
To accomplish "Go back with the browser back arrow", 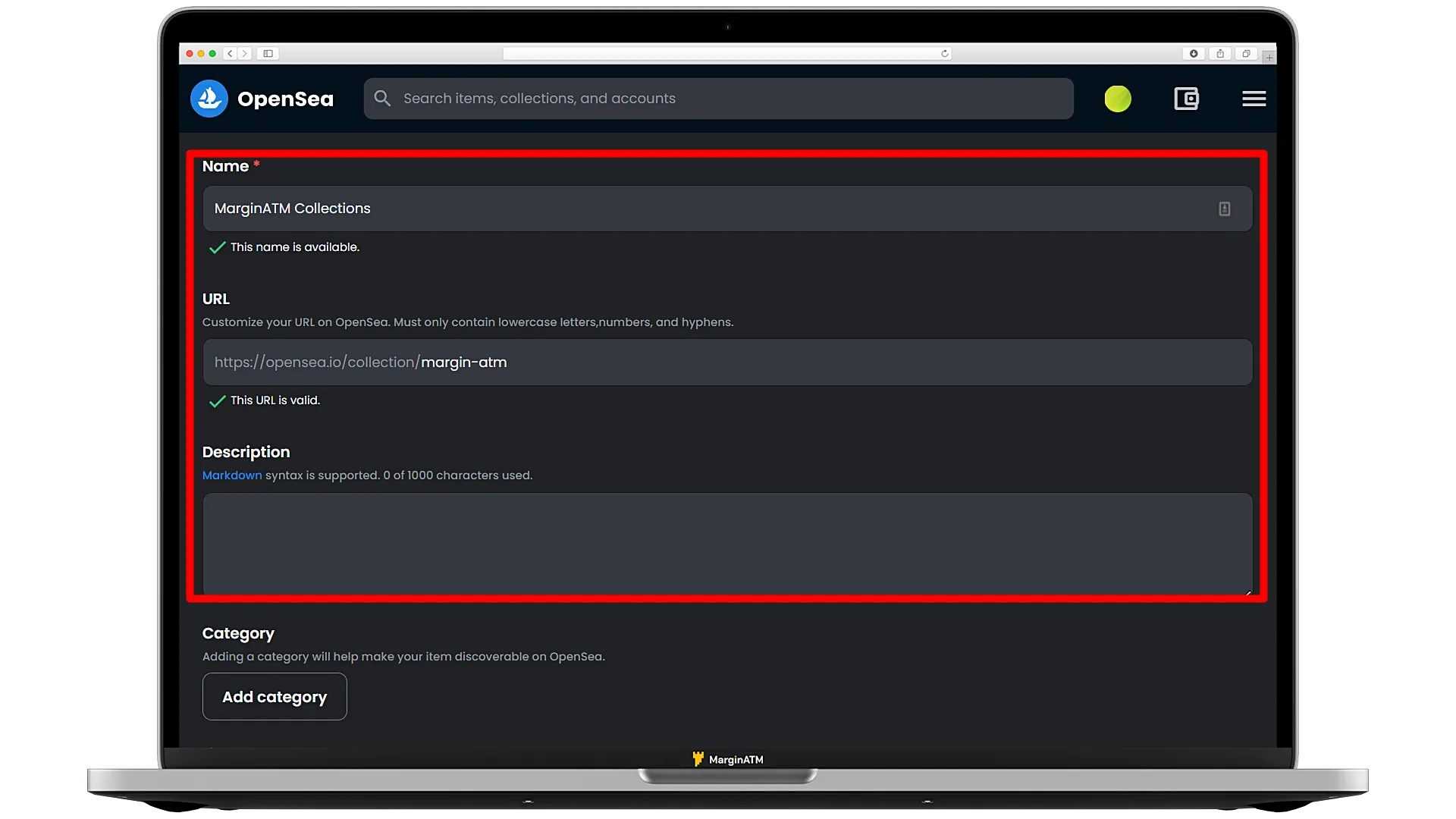I will [x=230, y=54].
